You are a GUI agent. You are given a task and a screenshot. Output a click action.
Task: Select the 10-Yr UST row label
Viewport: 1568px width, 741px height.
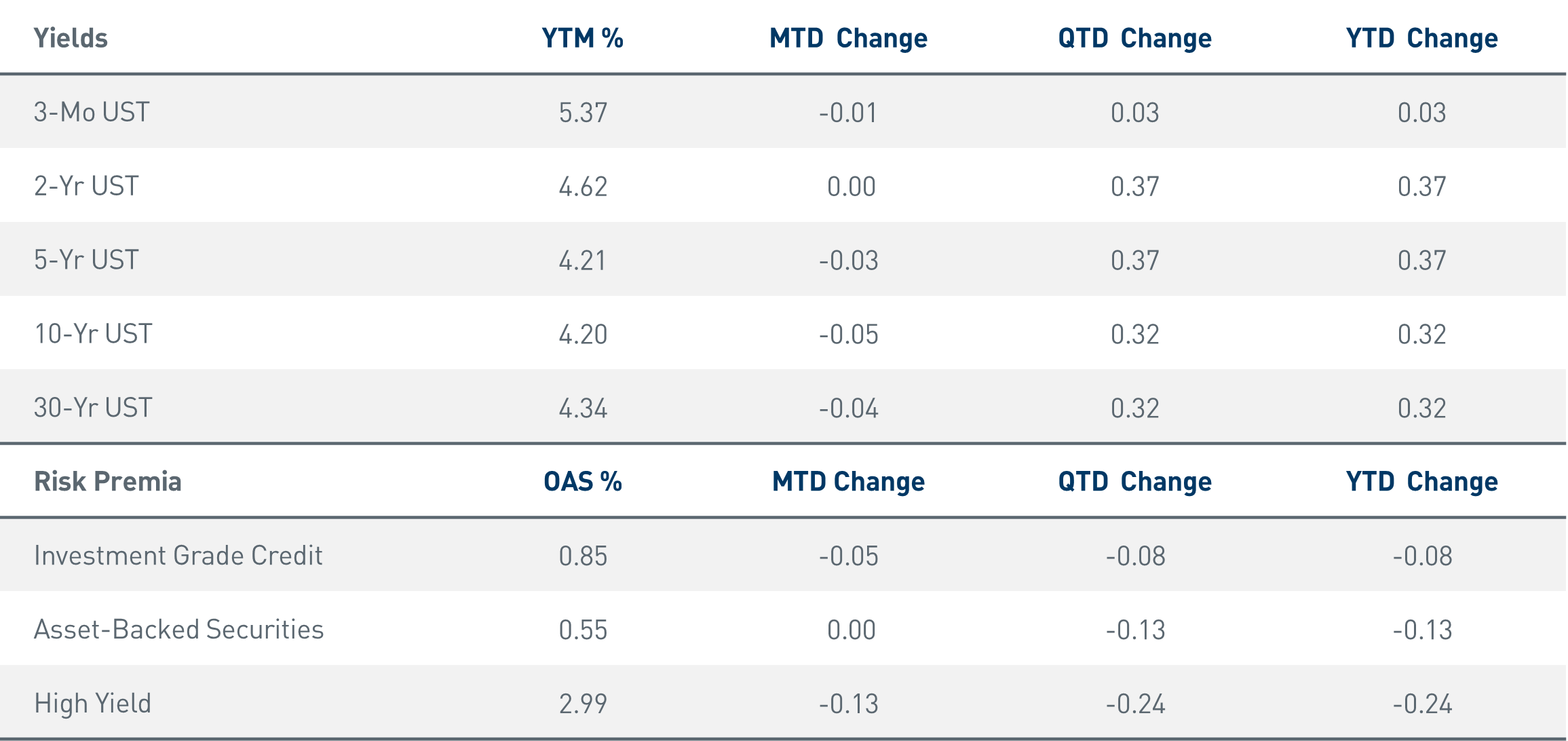click(x=93, y=334)
